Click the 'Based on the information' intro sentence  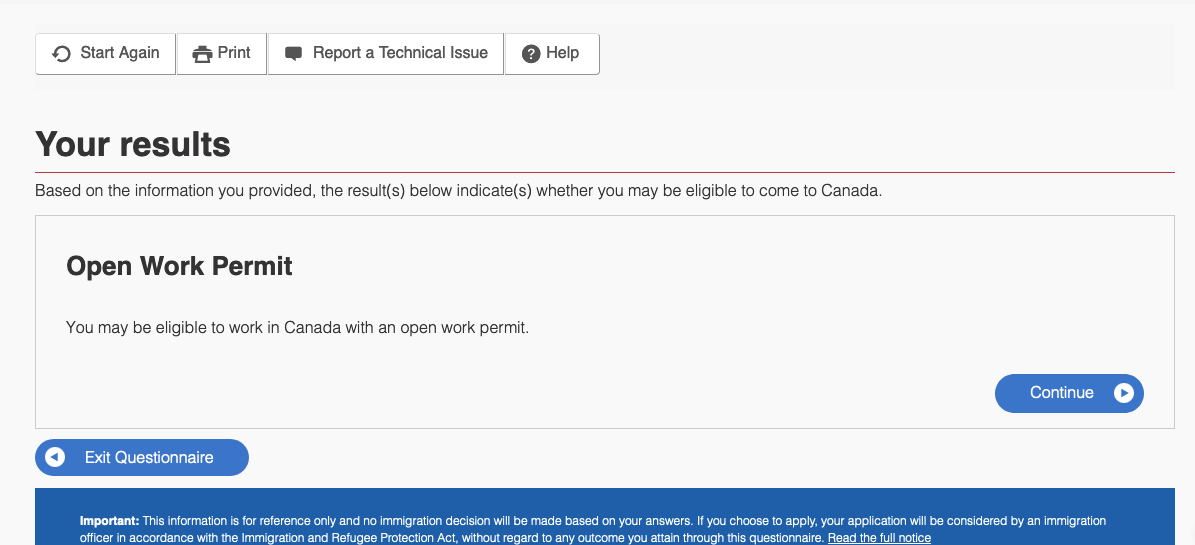pos(458,191)
